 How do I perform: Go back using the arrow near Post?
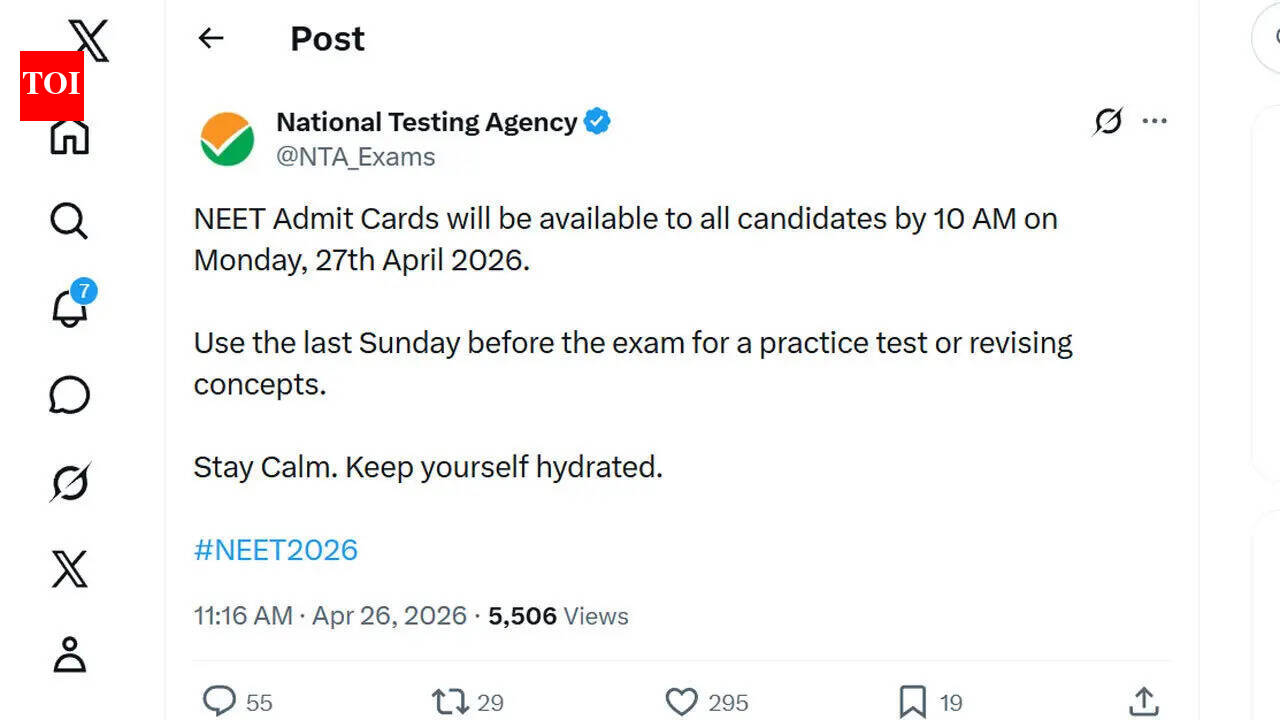[x=210, y=38]
